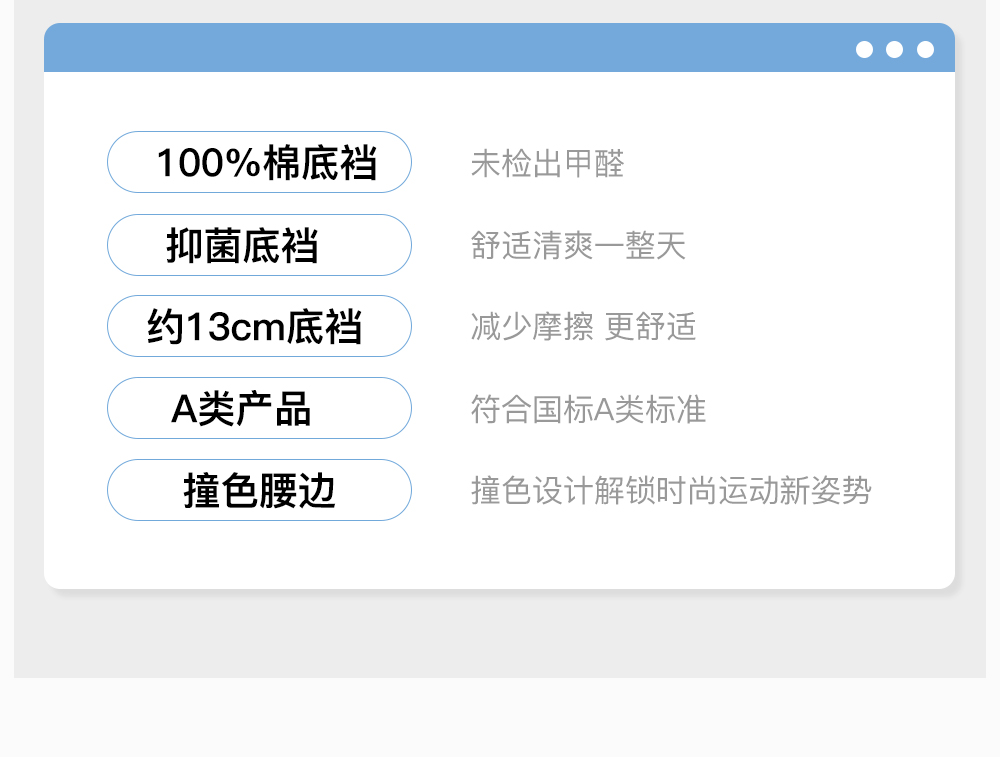
Task: Click the 符合国标A类标准 text
Action: [x=588, y=409]
